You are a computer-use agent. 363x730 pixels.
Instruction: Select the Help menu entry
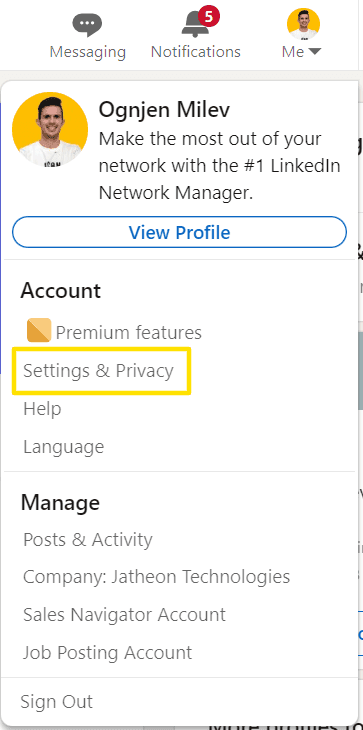[42, 409]
